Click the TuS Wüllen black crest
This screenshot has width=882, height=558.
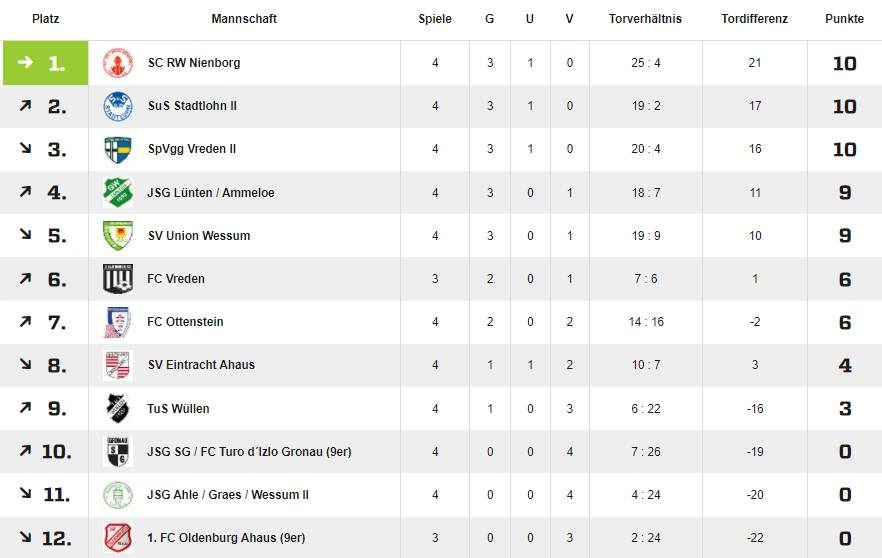pos(118,408)
